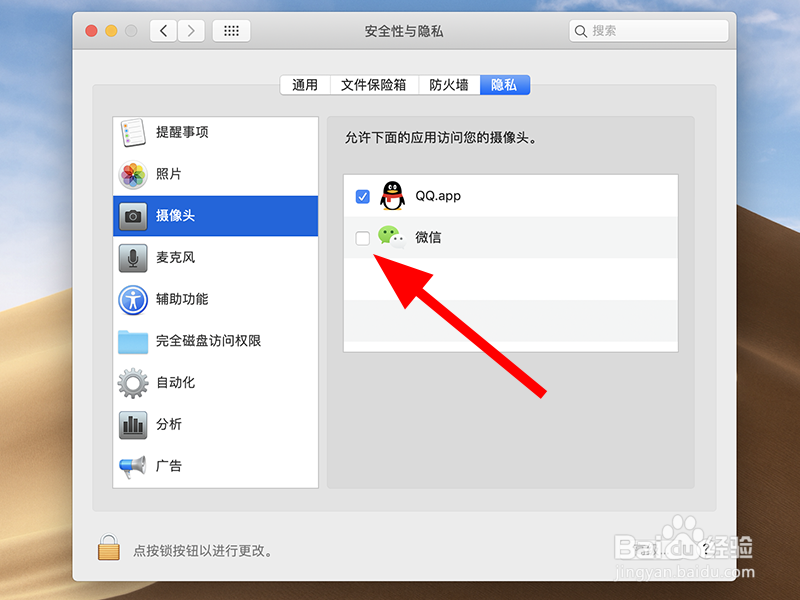The width and height of the screenshot is (800, 600).
Task: Click the Microphone (麦克风) icon
Action: click(133, 258)
